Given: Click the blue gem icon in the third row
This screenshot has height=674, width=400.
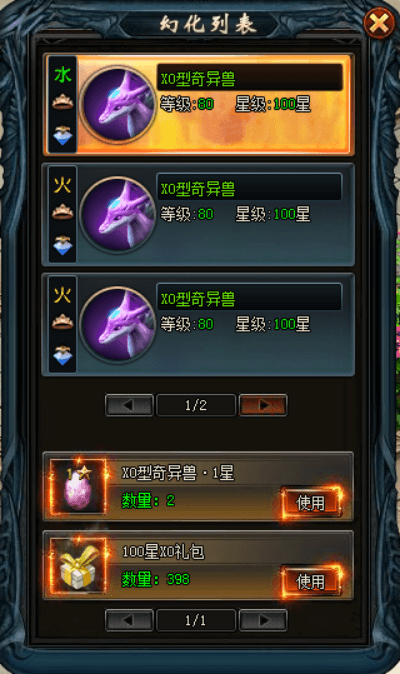Looking at the screenshot, I should click(x=63, y=355).
